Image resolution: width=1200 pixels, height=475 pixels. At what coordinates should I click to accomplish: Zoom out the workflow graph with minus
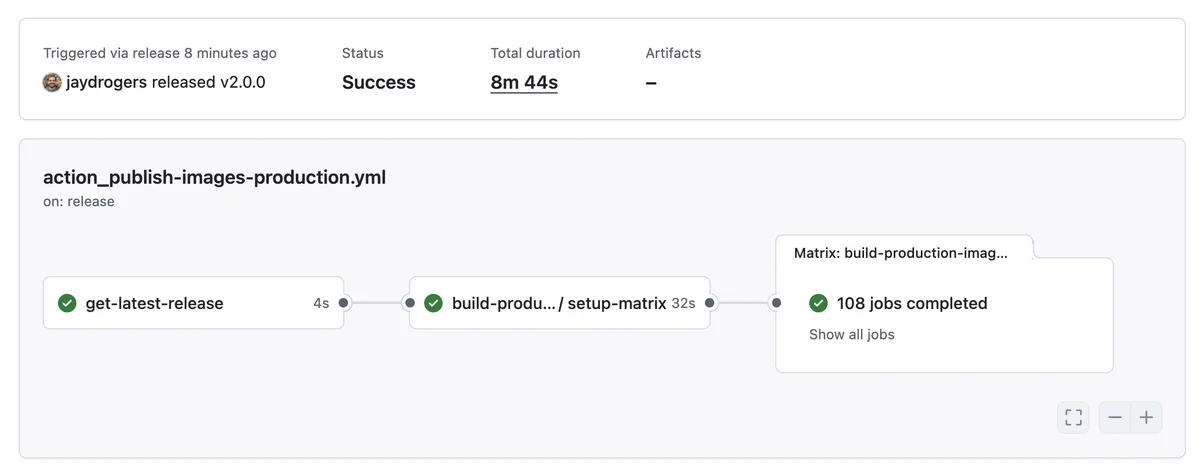pos(1115,417)
